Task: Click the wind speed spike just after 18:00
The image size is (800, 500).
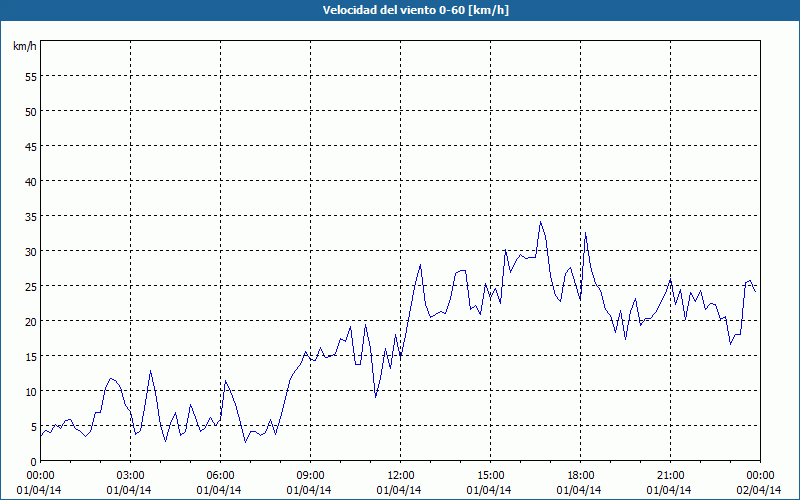Action: 585,233
